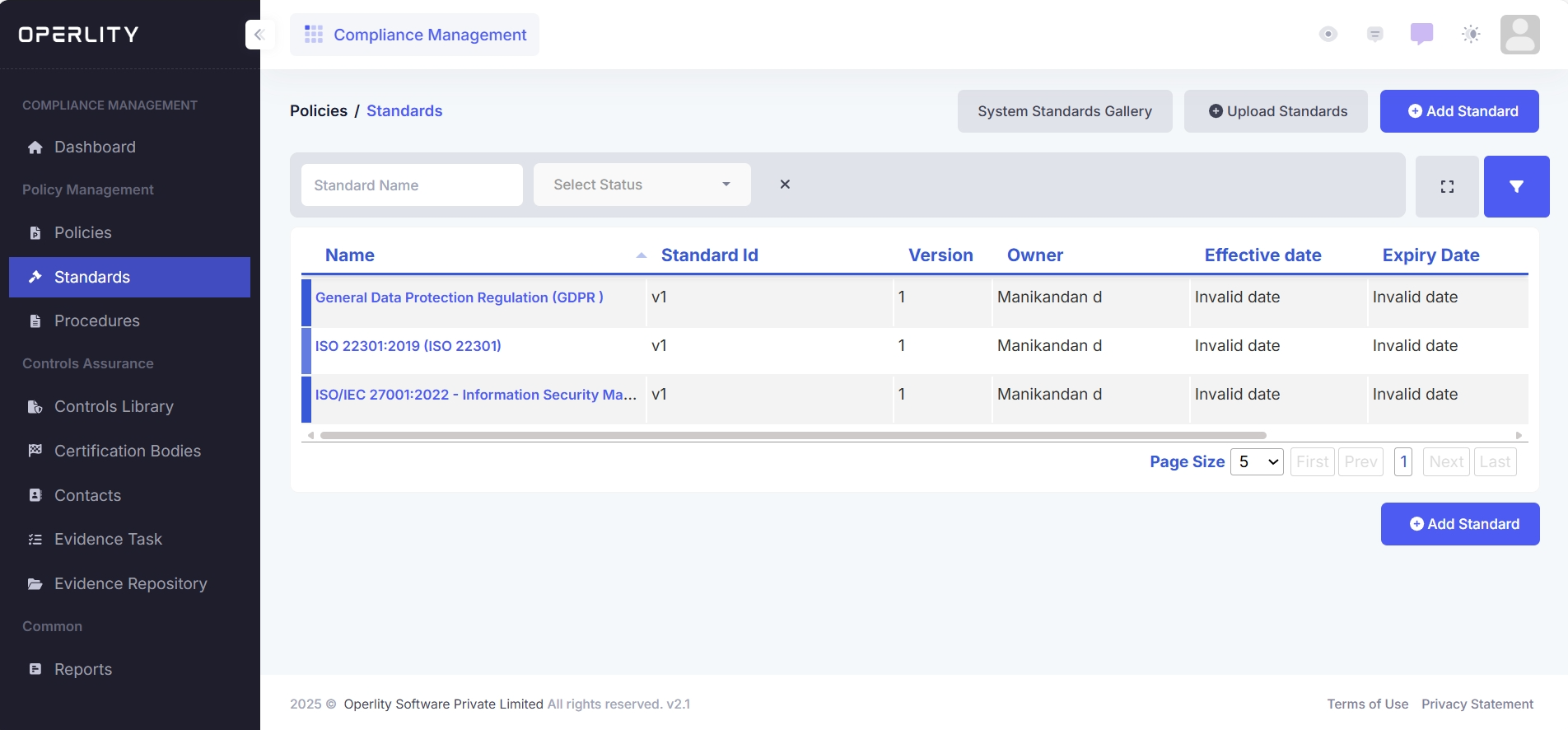Open the user profile avatar
Image resolution: width=1568 pixels, height=730 pixels.
point(1519,35)
